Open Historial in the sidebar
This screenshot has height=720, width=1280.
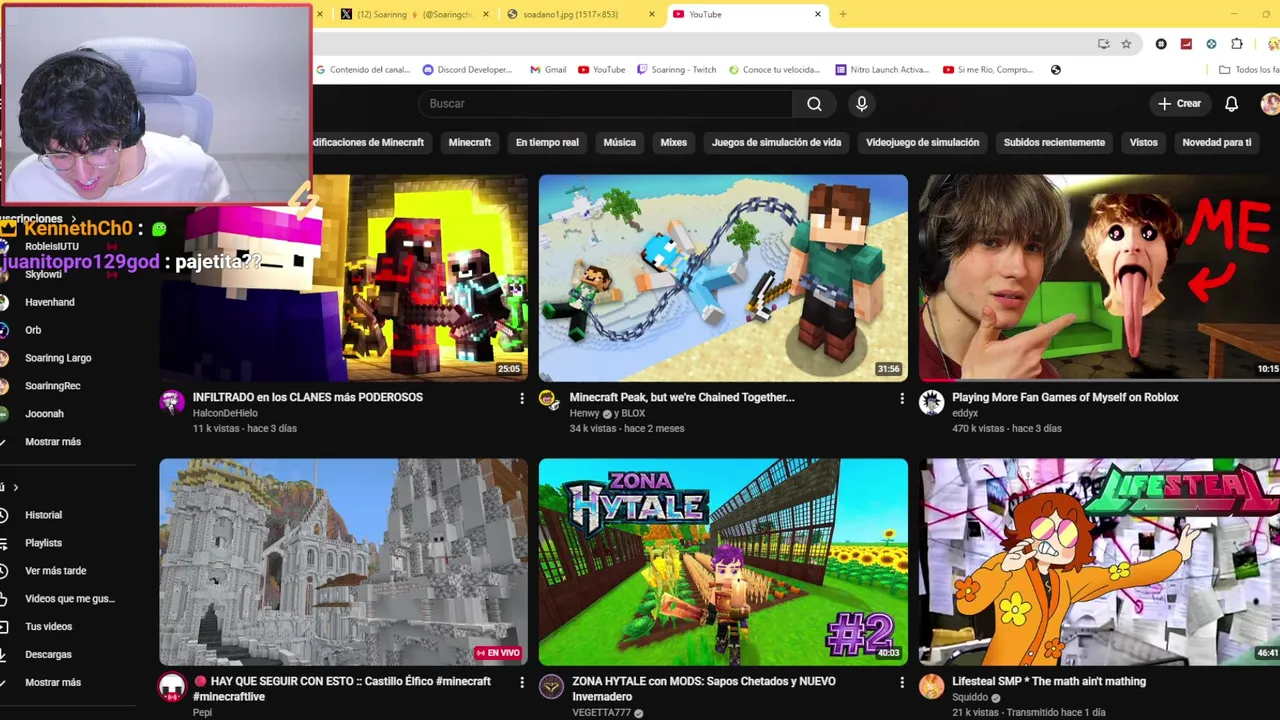point(43,515)
